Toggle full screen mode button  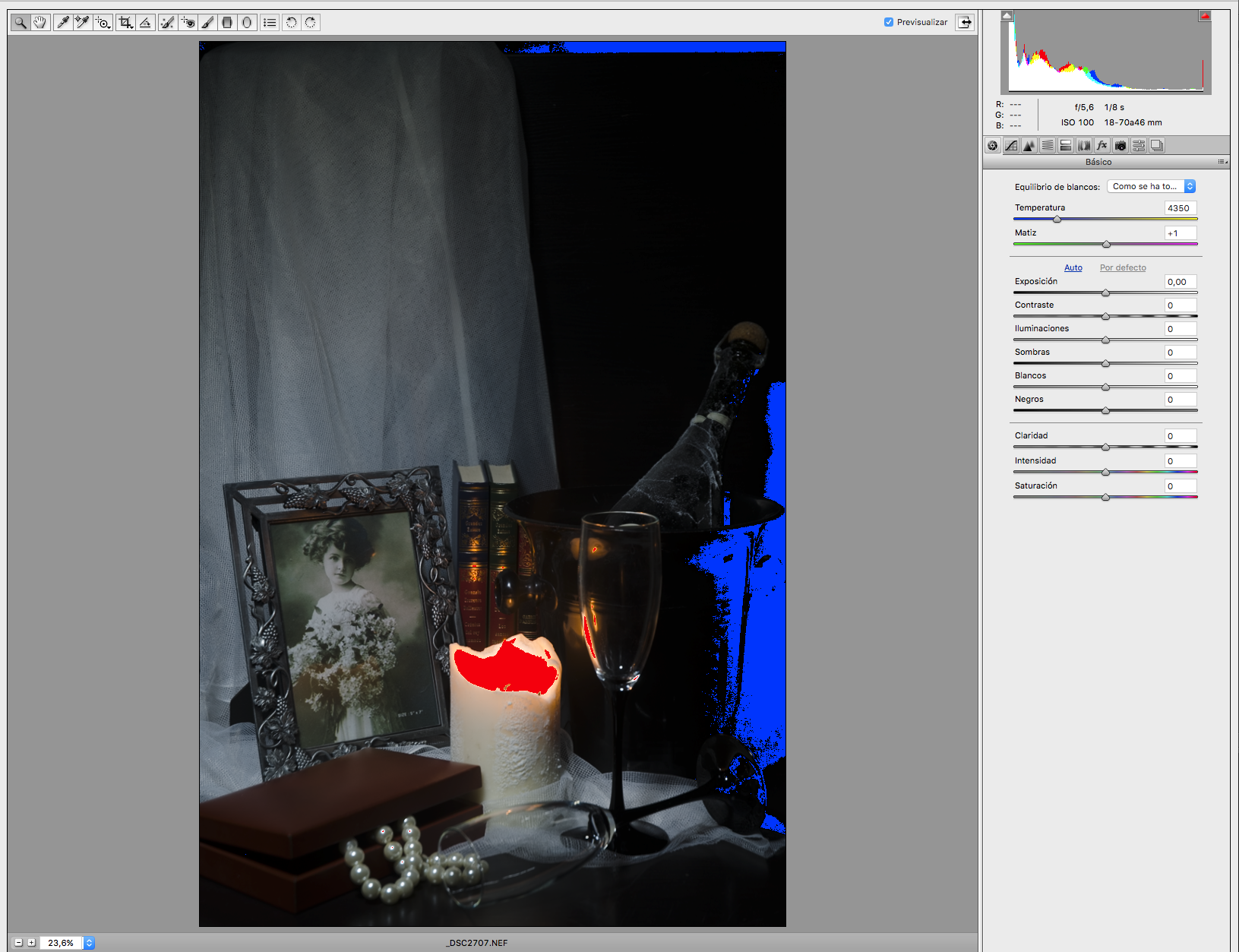pyautogui.click(x=964, y=22)
